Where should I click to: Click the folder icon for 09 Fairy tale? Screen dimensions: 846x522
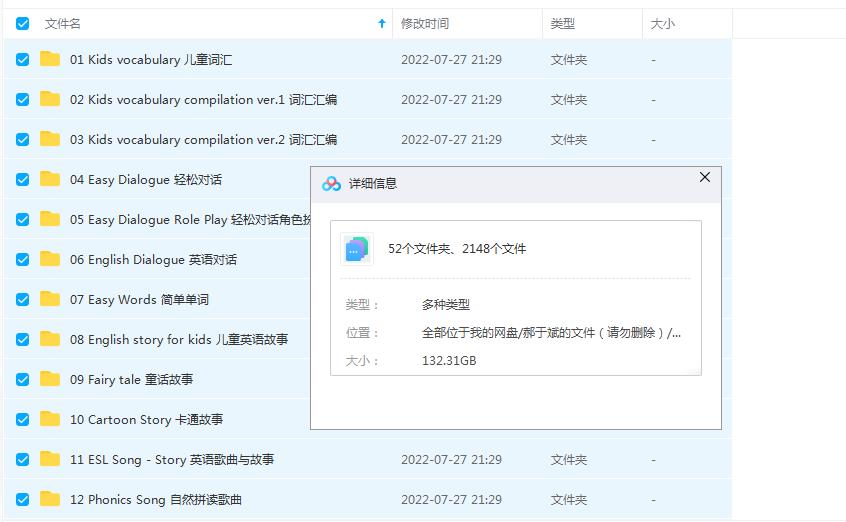click(50, 379)
